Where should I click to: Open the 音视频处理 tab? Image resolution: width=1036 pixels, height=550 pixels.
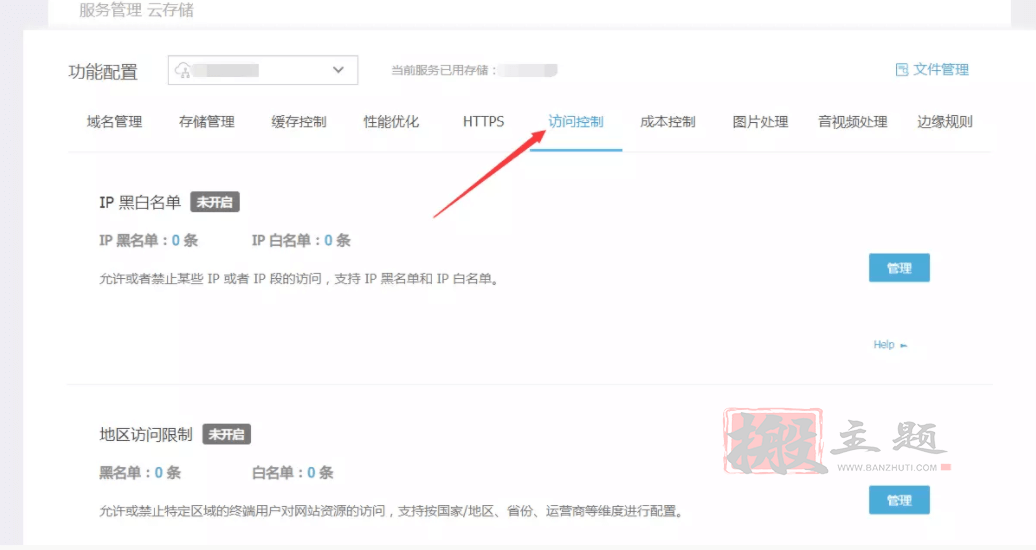852,122
